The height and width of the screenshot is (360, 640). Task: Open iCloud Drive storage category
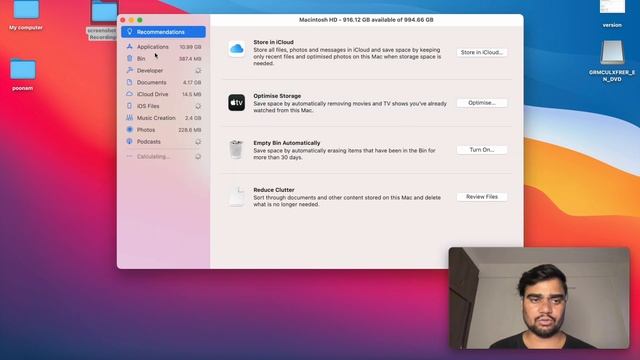click(163, 94)
